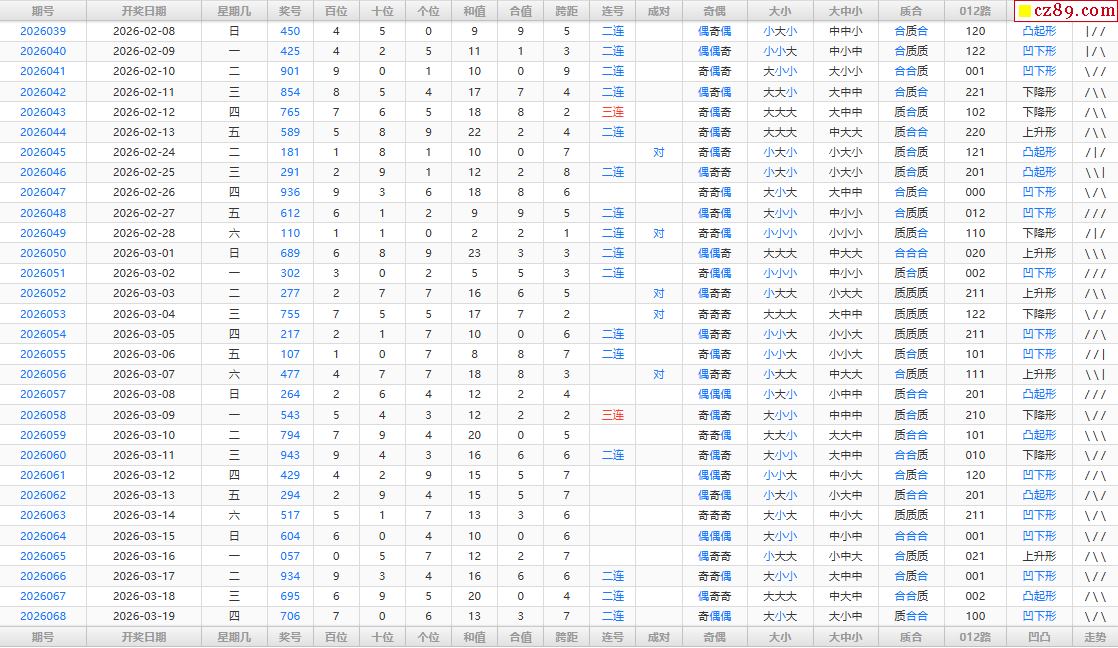The width and height of the screenshot is (1118, 648).
Task: Click the date cell 2026-02-24
Action: (x=144, y=152)
